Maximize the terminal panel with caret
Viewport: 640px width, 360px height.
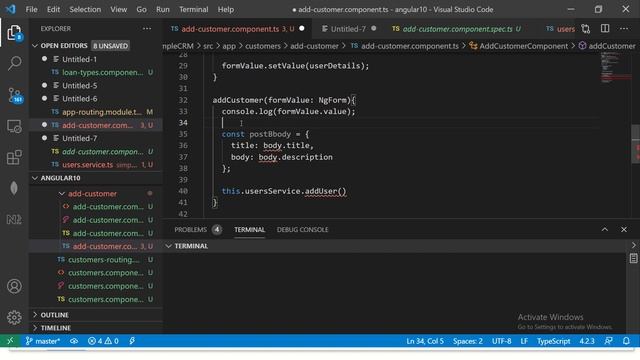pos(604,229)
